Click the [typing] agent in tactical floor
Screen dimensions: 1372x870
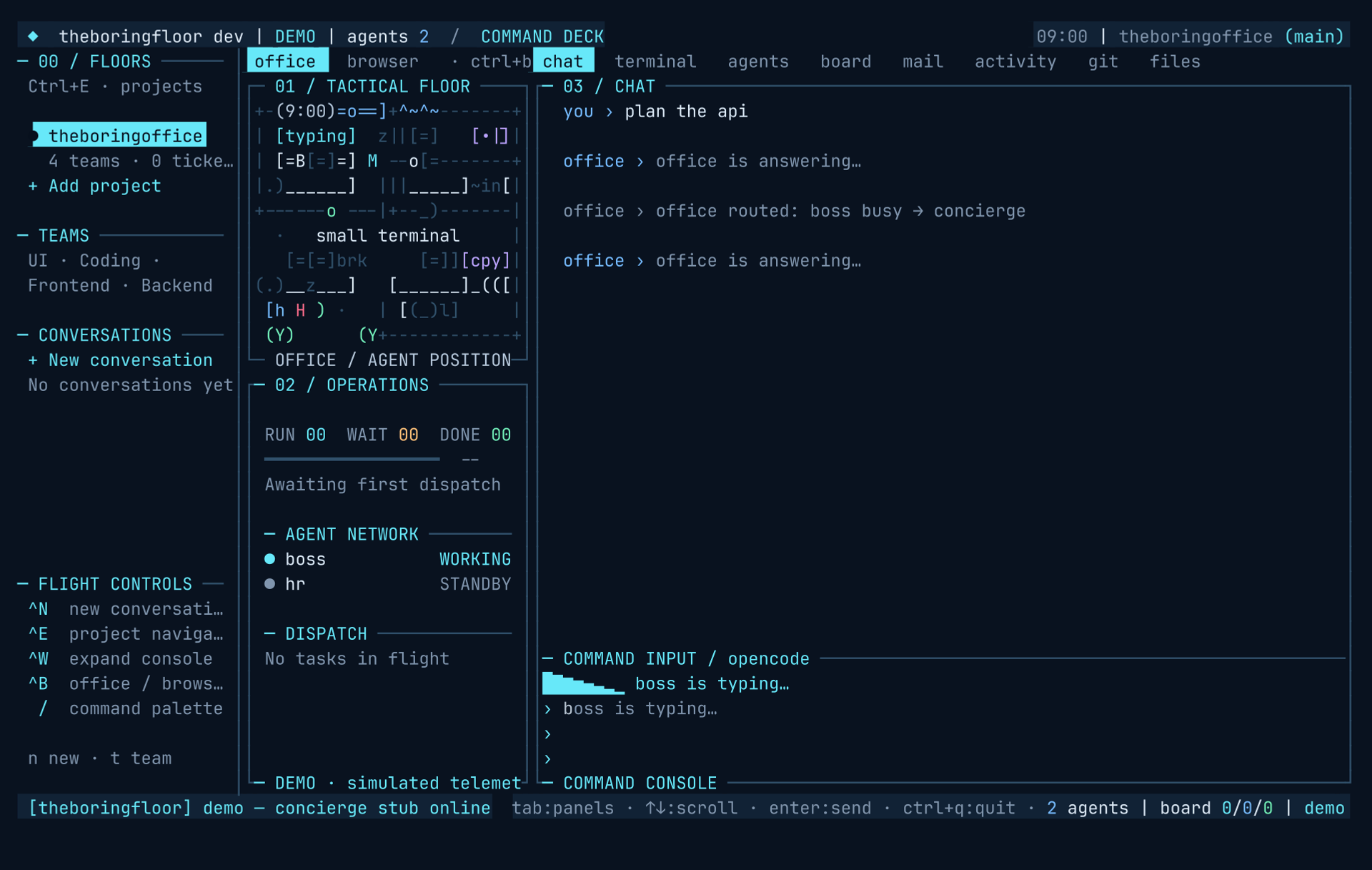(315, 136)
